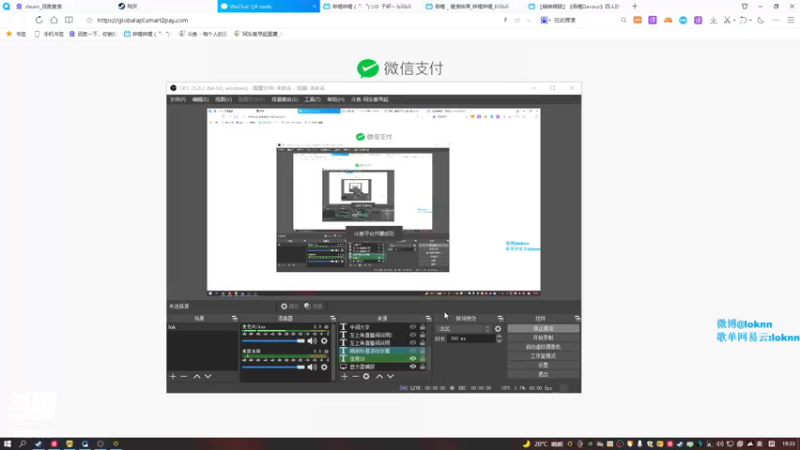Open reading mode book icon in browser
Screen dimensions: 800x450
pos(69,20)
